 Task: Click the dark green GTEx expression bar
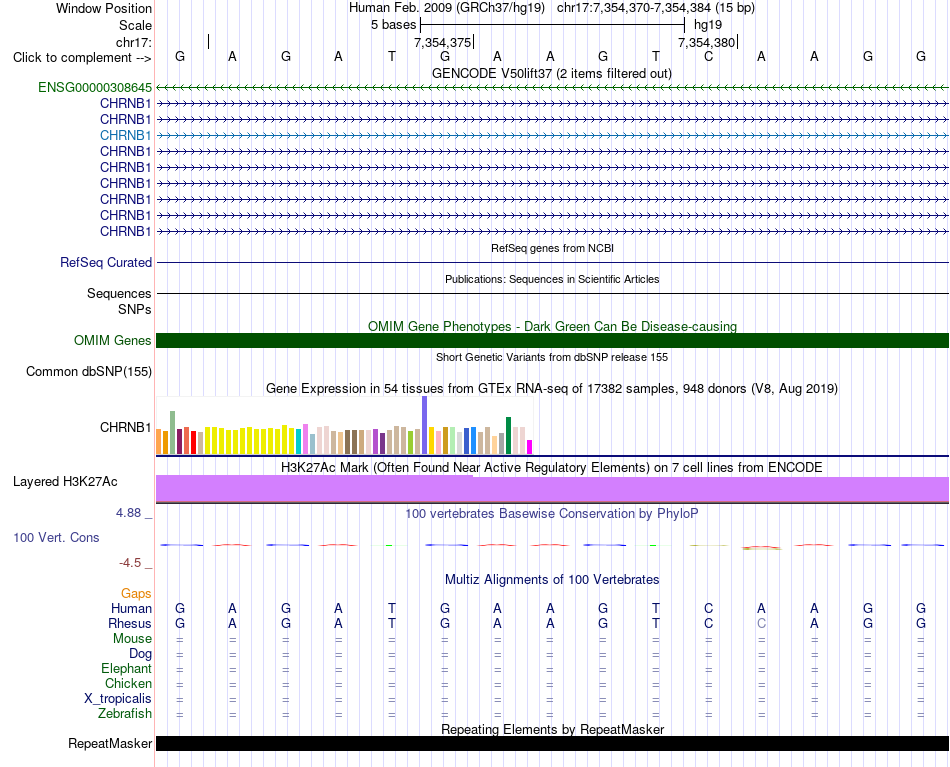509,436
